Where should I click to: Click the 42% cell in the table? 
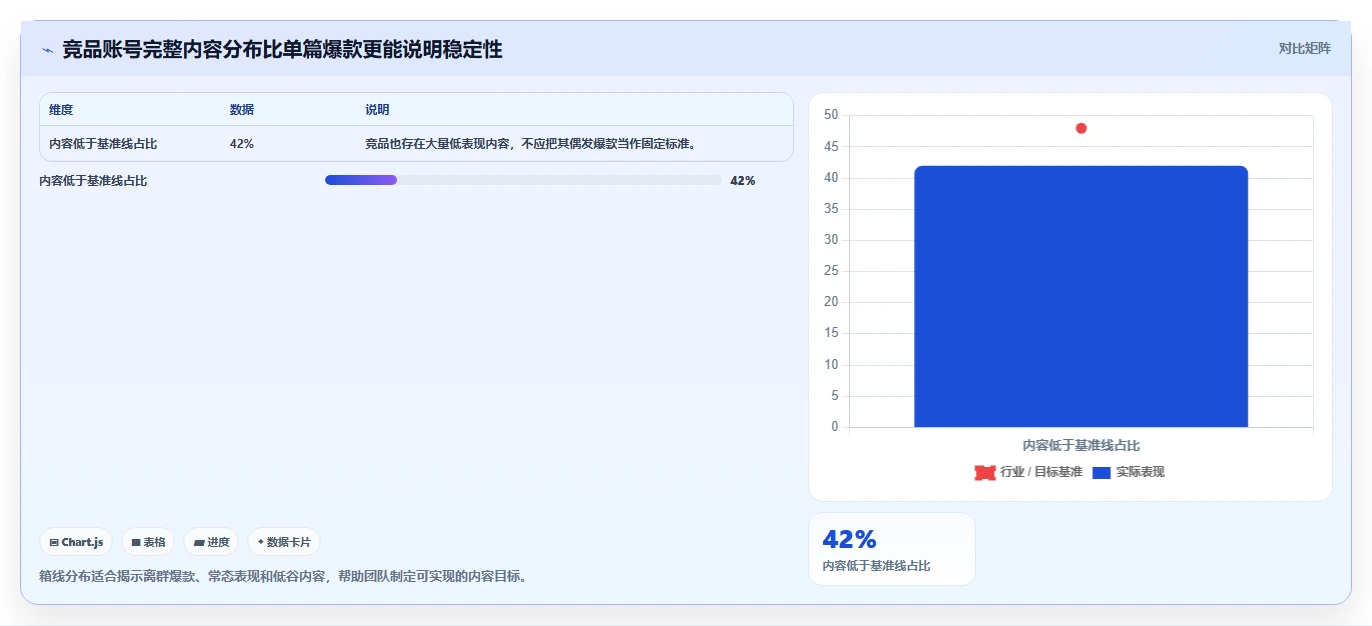tap(242, 144)
